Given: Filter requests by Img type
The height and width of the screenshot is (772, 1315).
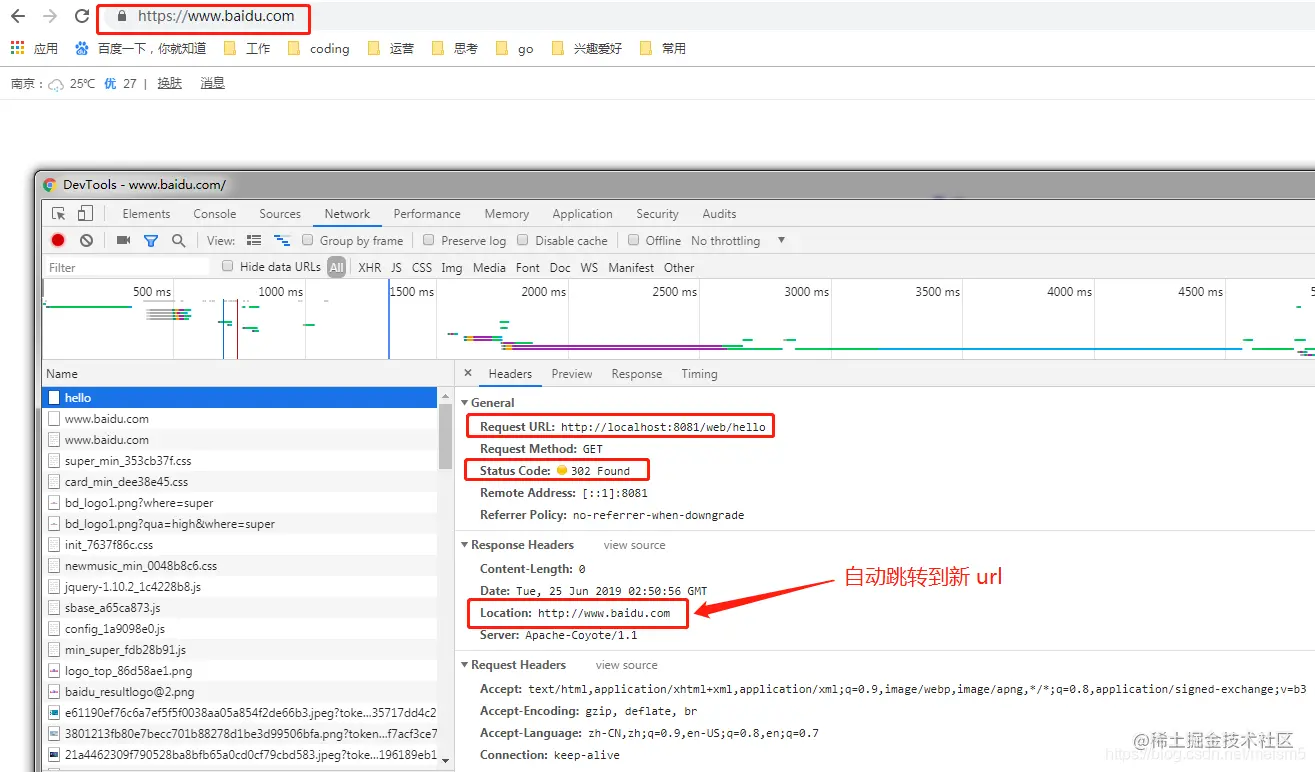Looking at the screenshot, I should pos(452,268).
